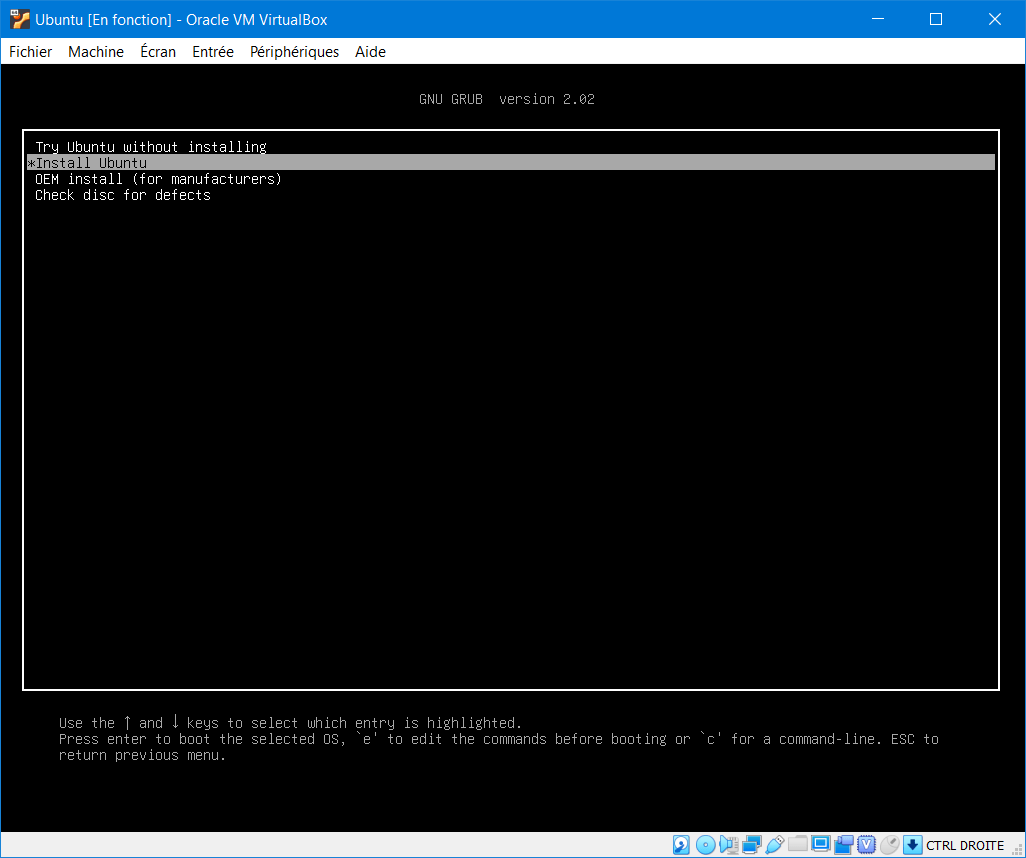
Task: Minimize the VirtualBox window
Action: [878, 19]
